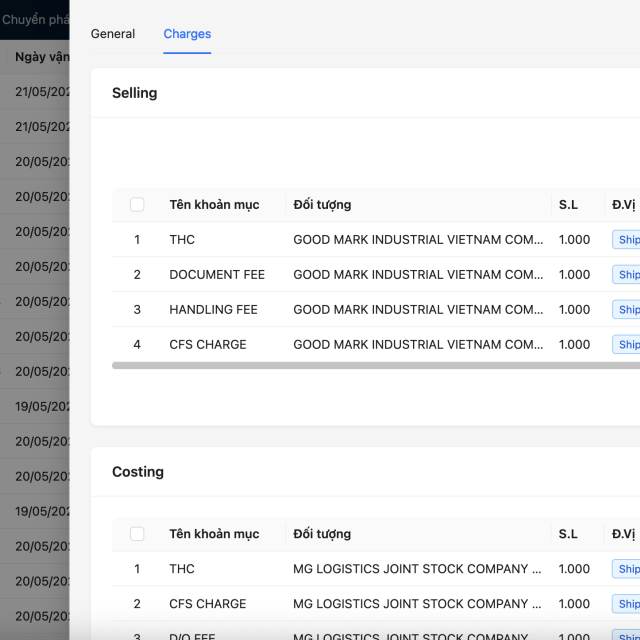Click the Ship unit tag in DOCUMENT FEE row
The width and height of the screenshot is (640, 640).
tap(626, 275)
